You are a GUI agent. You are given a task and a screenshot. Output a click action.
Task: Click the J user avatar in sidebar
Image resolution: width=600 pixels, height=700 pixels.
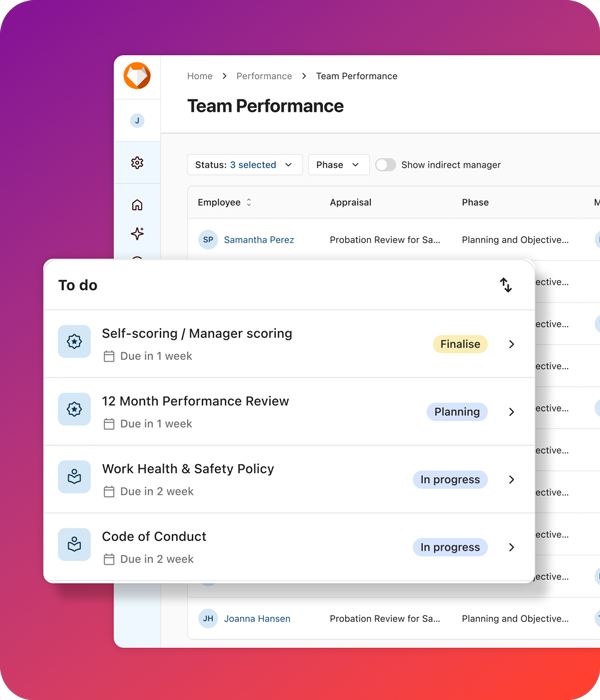point(137,121)
